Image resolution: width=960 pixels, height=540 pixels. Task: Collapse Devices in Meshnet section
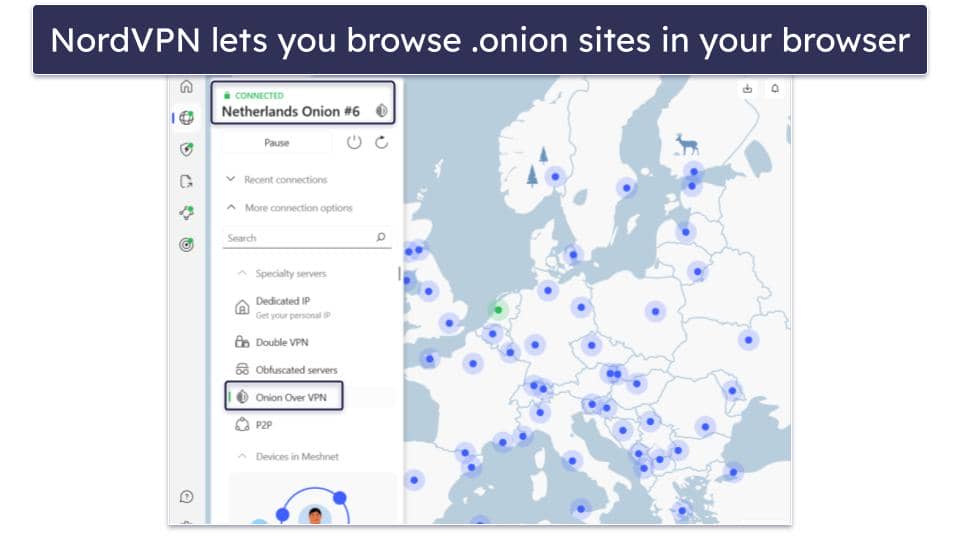click(288, 456)
